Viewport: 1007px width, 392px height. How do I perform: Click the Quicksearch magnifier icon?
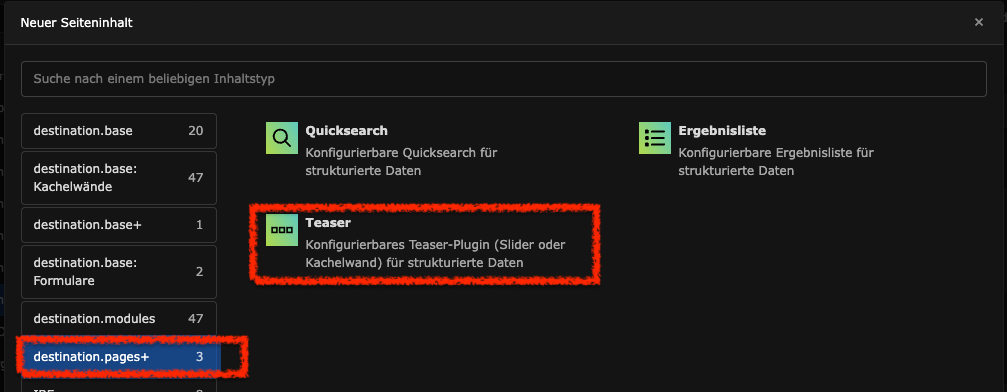(282, 138)
